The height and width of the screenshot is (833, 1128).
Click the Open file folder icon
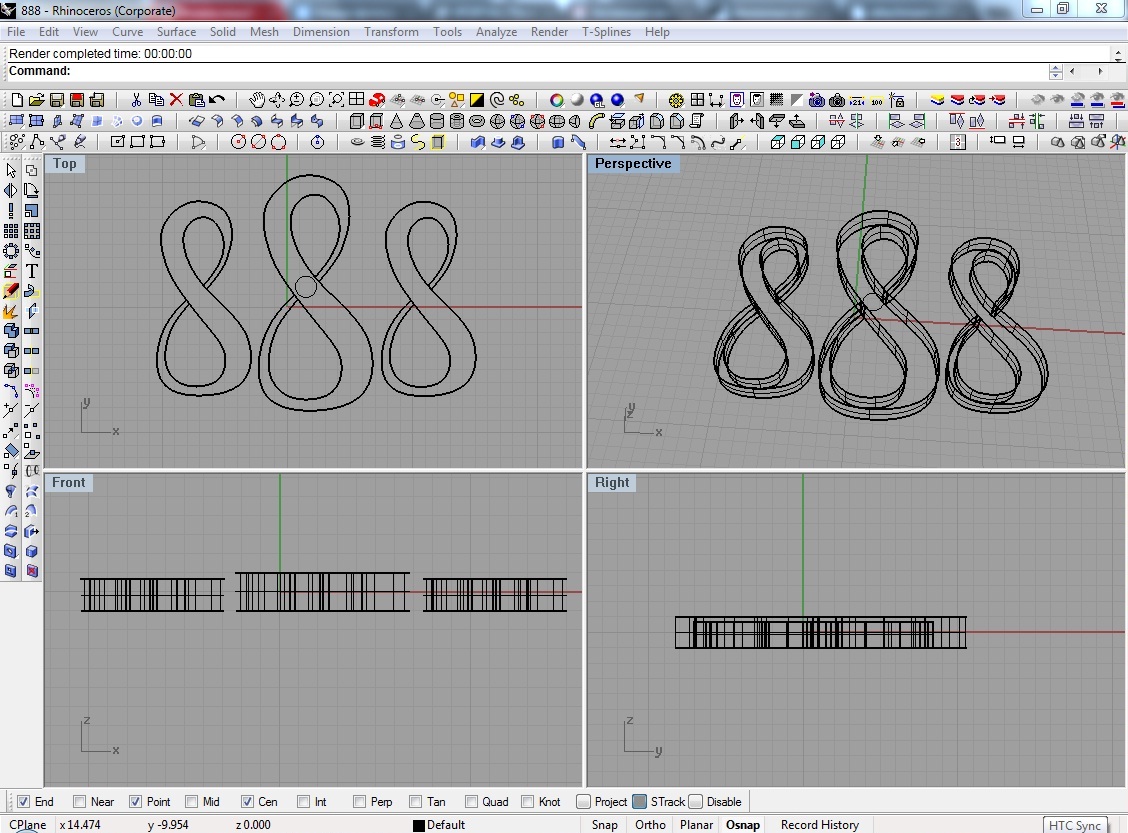tap(36, 100)
